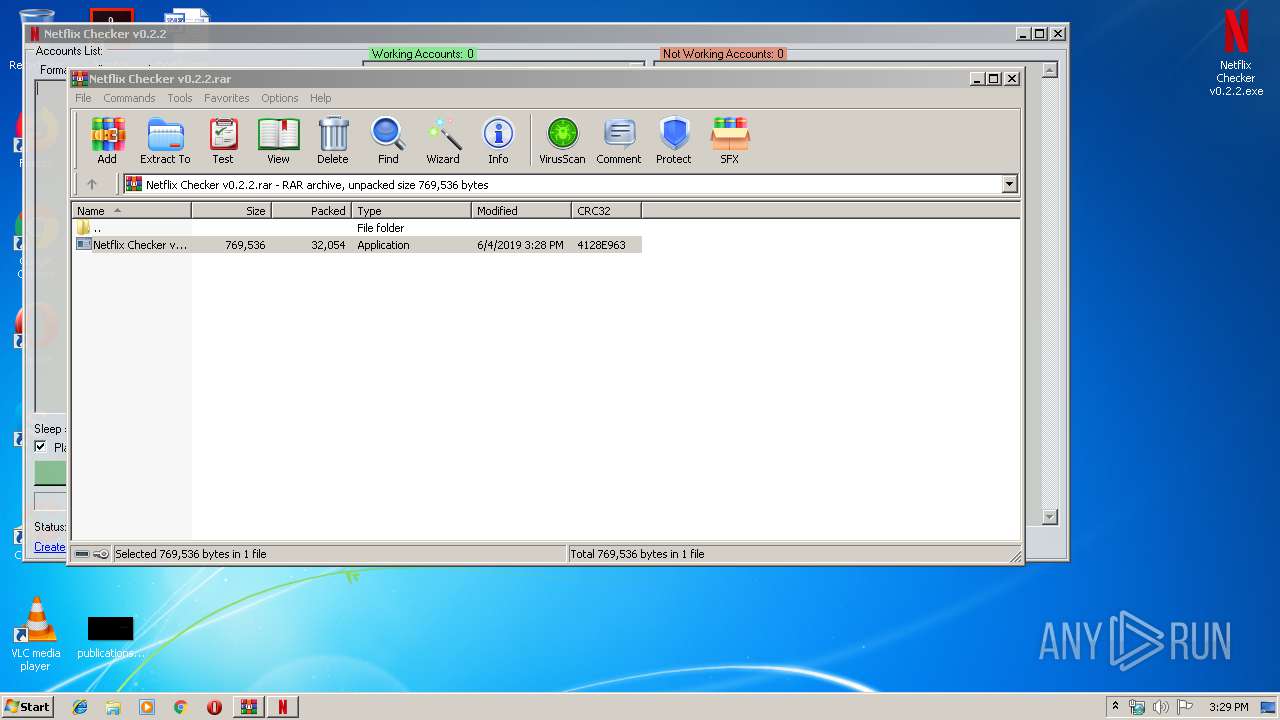The width and height of the screenshot is (1280, 720).
Task: Go up one folder level arrow
Action: (x=92, y=184)
